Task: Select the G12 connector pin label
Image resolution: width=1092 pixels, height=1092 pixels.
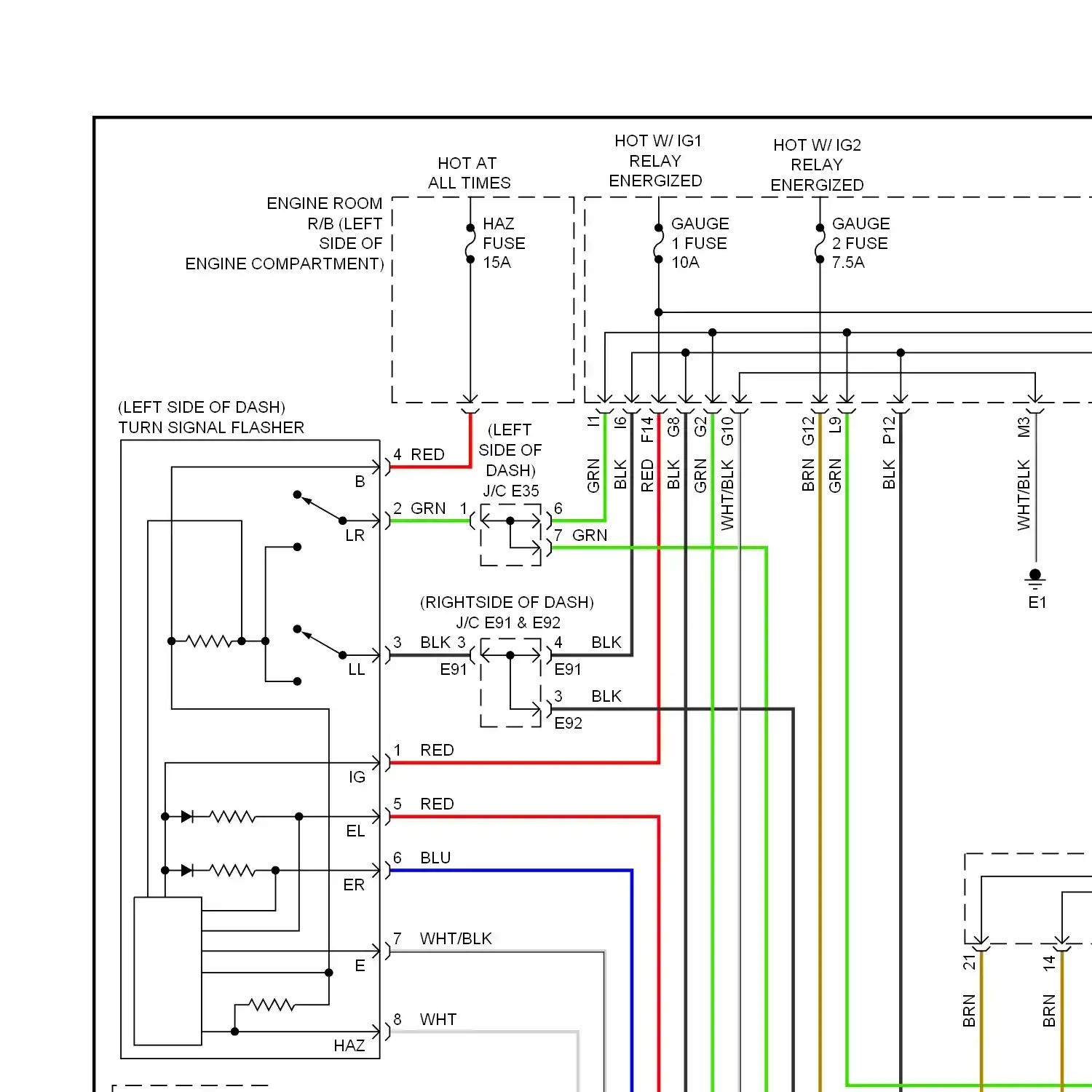Action: 808,430
